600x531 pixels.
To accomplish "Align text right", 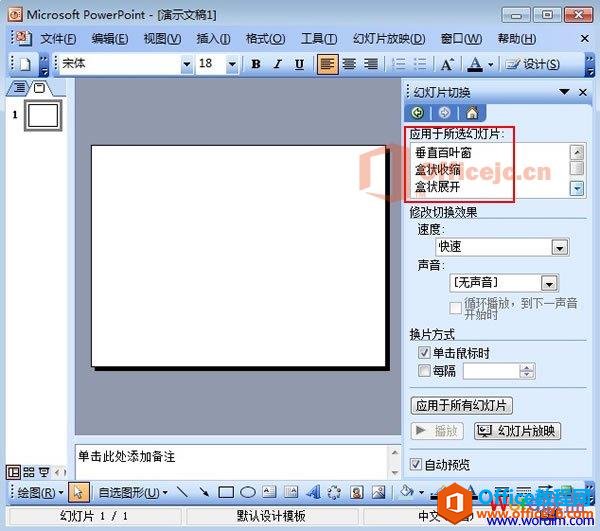I will point(371,64).
